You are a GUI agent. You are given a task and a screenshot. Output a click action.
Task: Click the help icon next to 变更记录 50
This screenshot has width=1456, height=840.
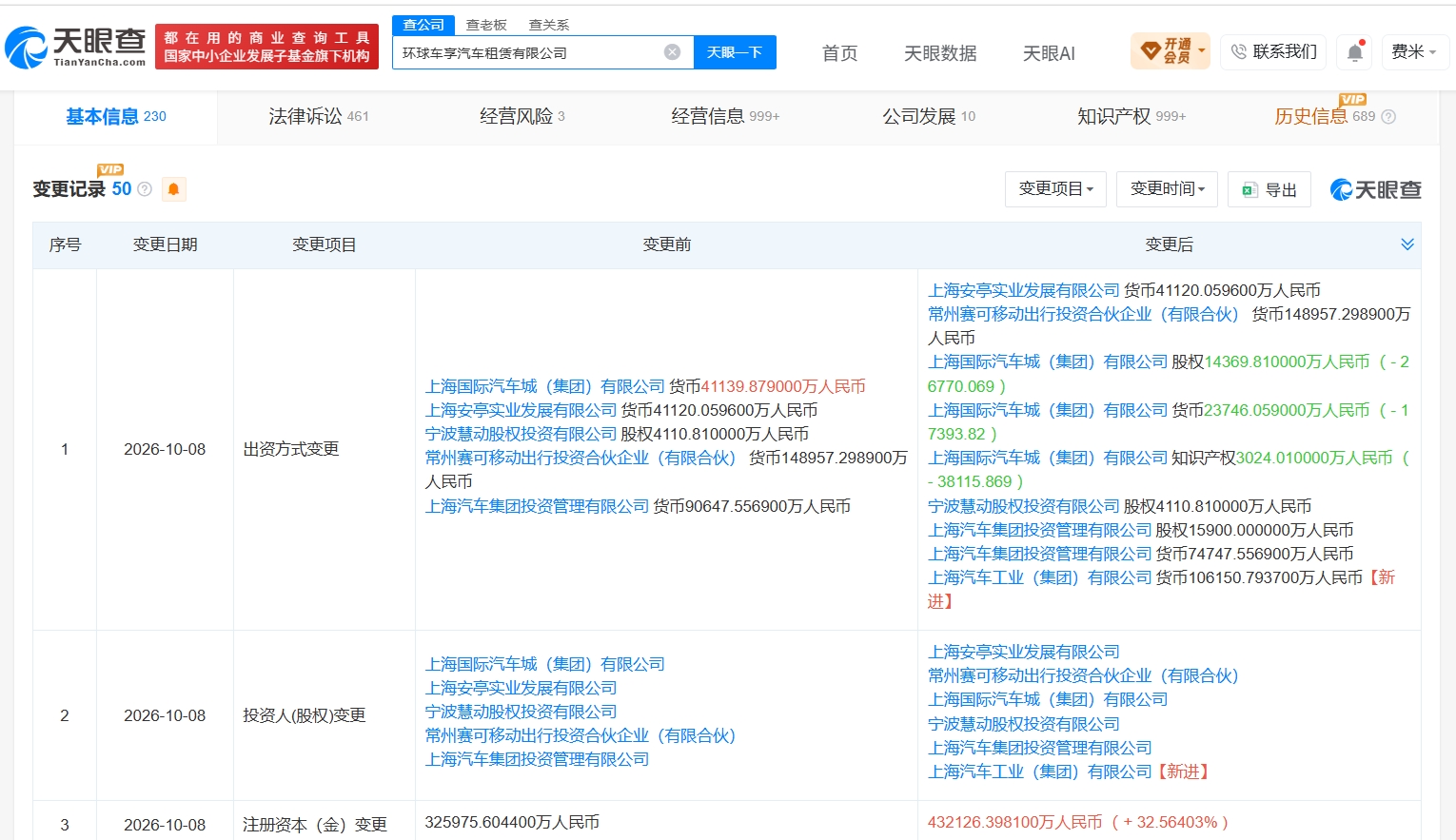pyautogui.click(x=145, y=189)
